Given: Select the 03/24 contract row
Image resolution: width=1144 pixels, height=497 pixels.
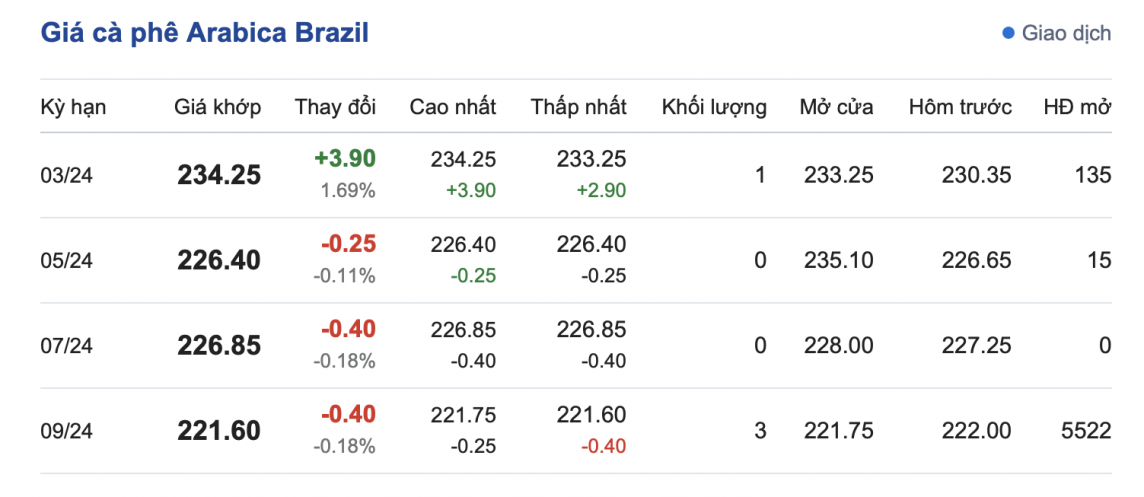Looking at the screenshot, I should pyautogui.click(x=66, y=176).
